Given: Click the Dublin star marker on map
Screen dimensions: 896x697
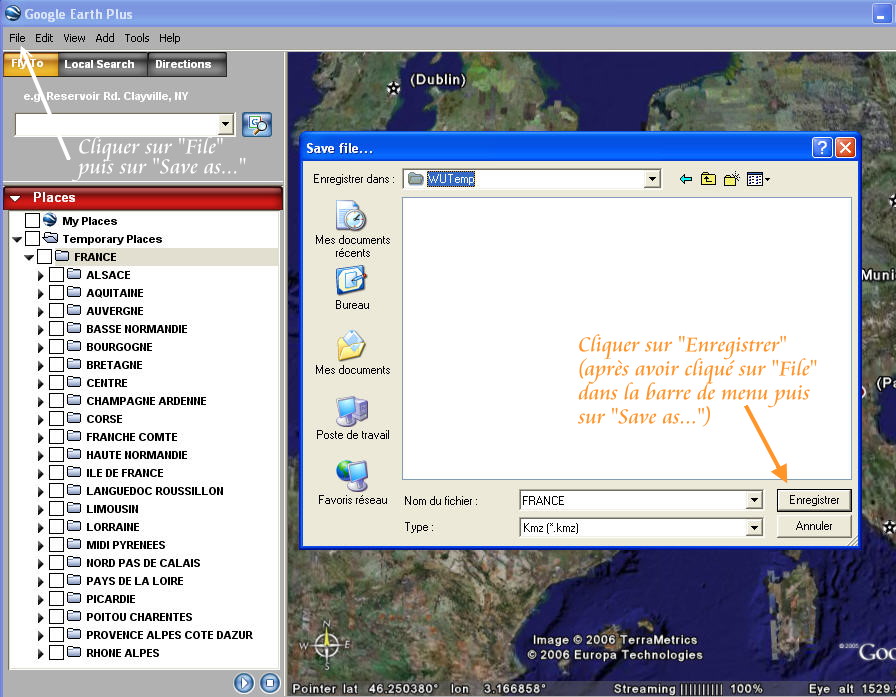Looking at the screenshot, I should [x=394, y=88].
